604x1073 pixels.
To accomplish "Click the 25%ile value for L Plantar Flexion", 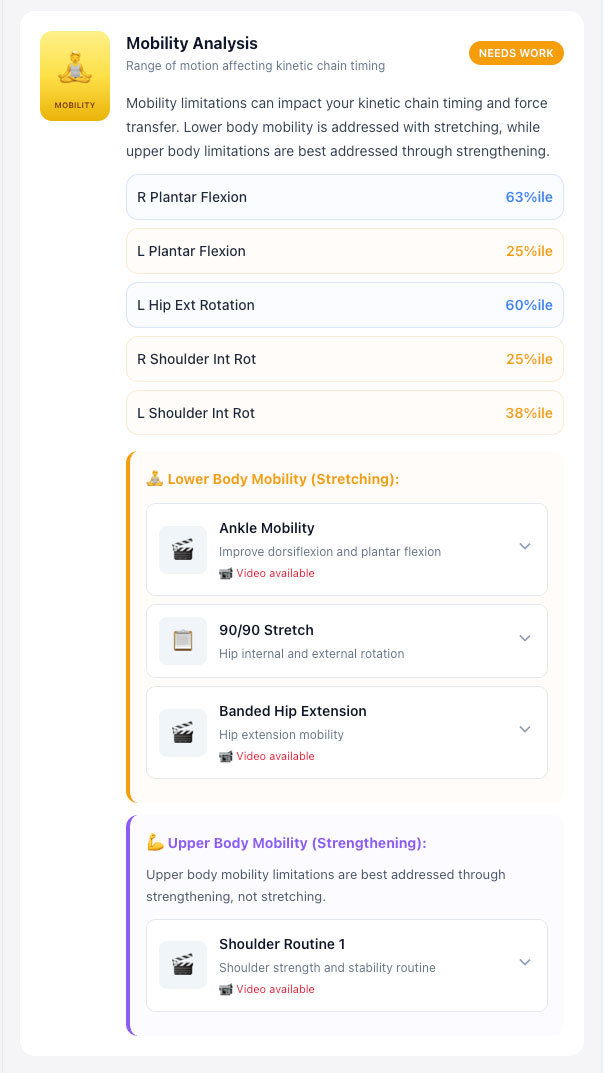I will pyautogui.click(x=528, y=251).
